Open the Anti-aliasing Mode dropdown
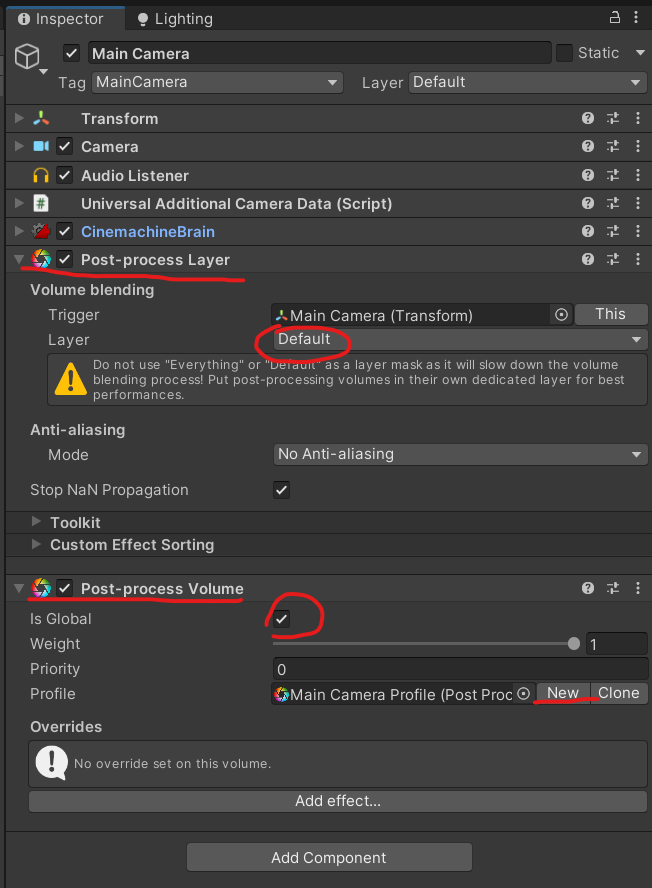Screen dimensions: 652x888 pos(460,454)
